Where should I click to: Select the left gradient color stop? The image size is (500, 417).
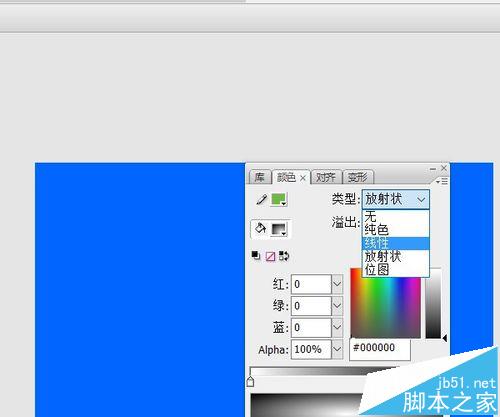click(251, 382)
